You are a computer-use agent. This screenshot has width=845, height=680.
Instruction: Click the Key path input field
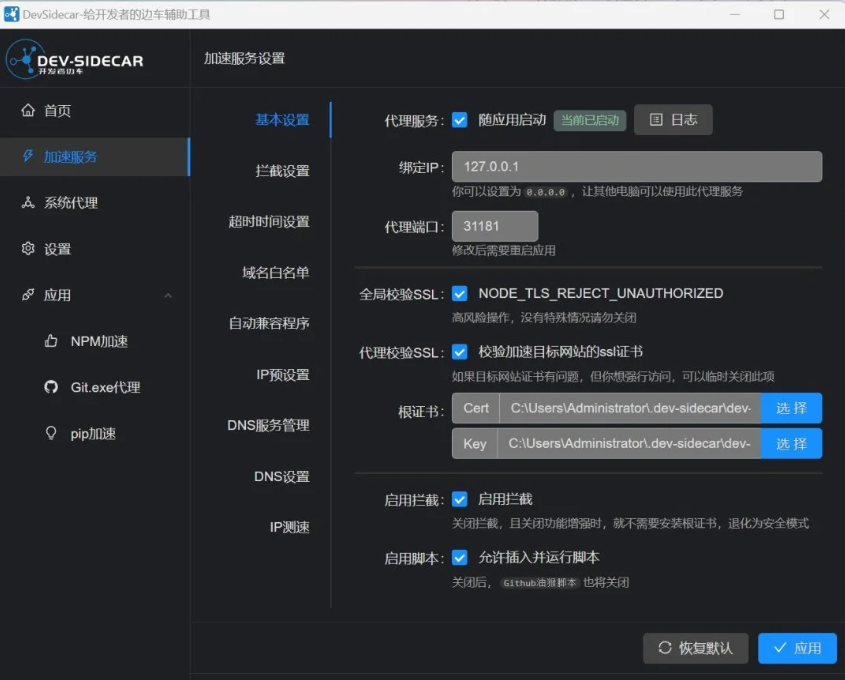[x=629, y=443]
